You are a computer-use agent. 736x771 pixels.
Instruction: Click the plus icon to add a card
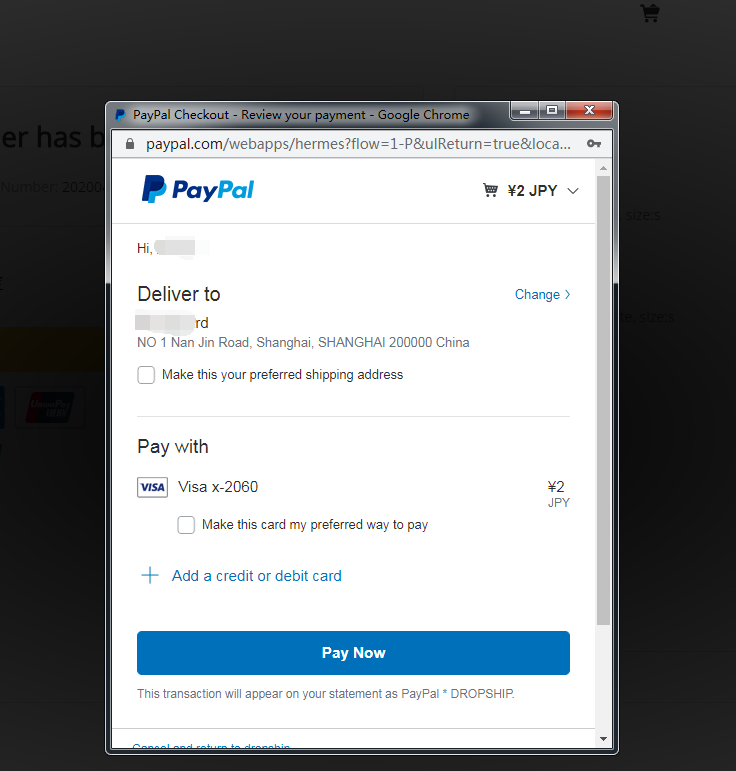(150, 575)
